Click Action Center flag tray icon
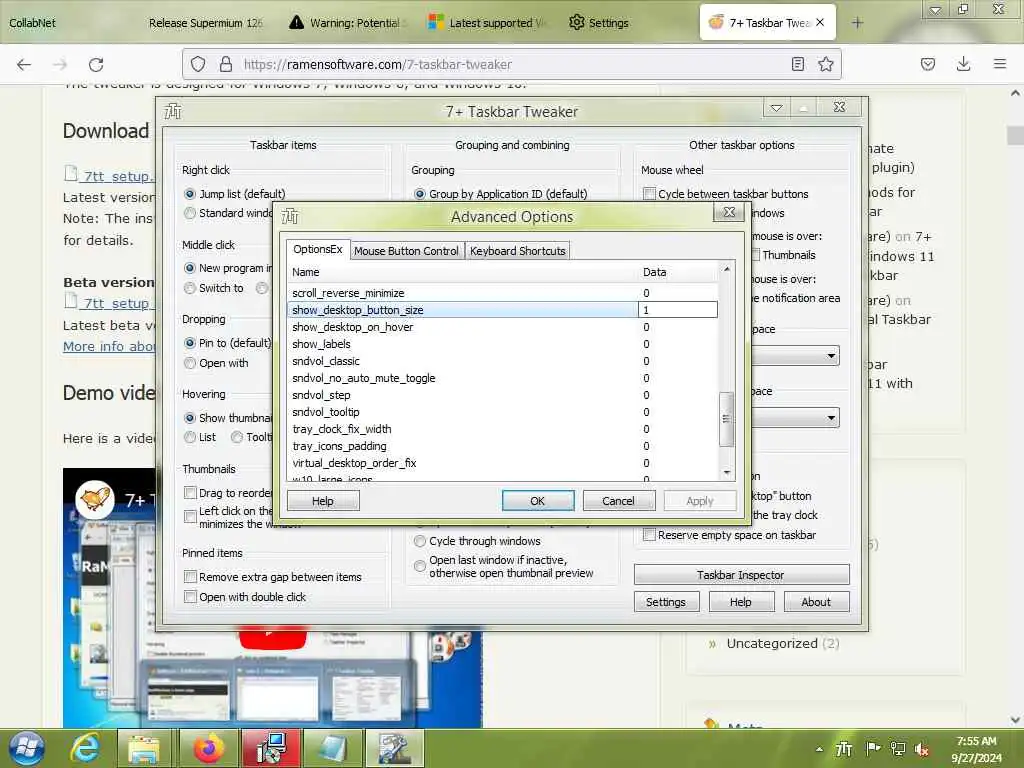Screen dimensions: 1024x768 [872, 749]
